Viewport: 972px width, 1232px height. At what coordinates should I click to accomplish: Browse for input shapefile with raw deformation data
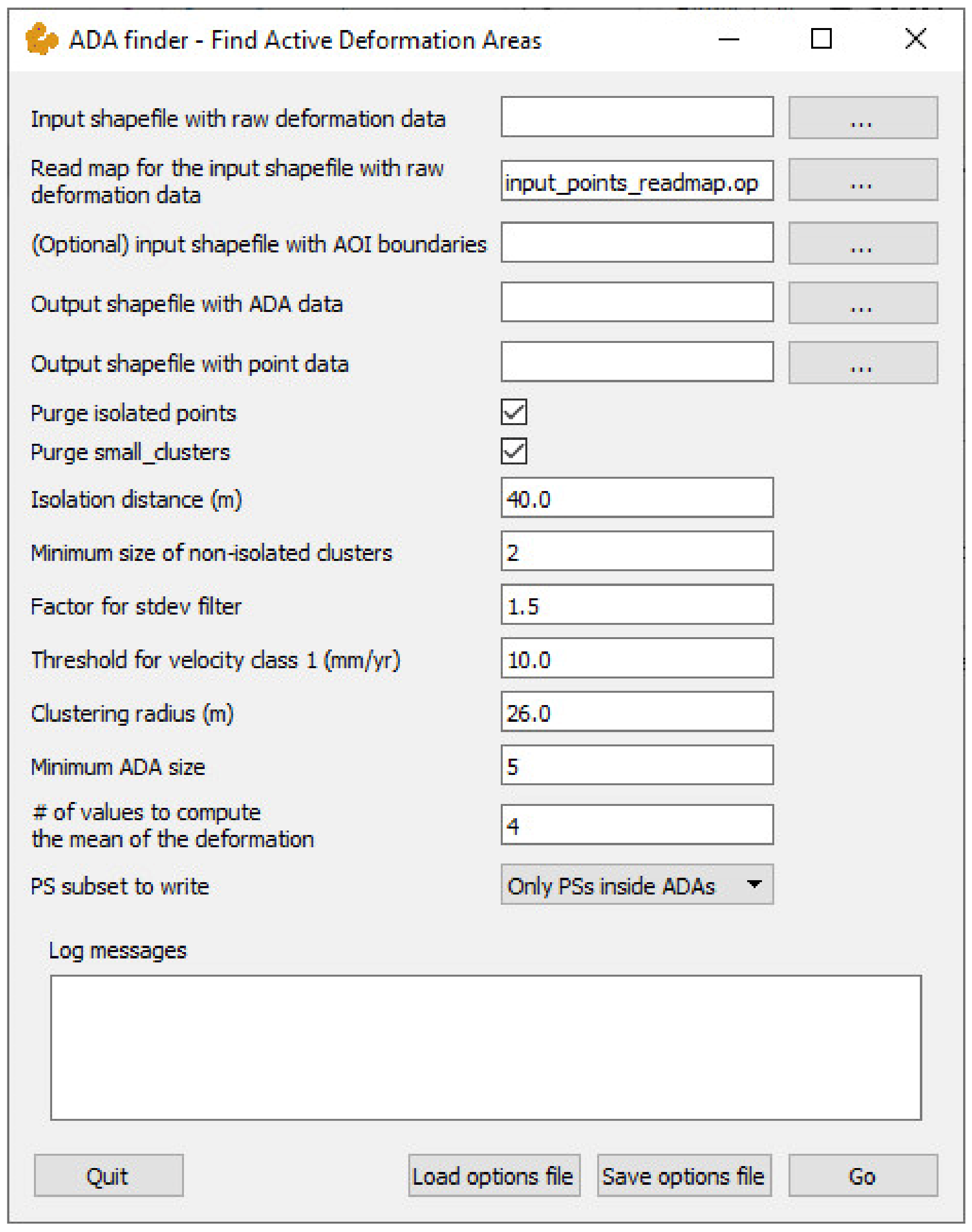point(862,118)
